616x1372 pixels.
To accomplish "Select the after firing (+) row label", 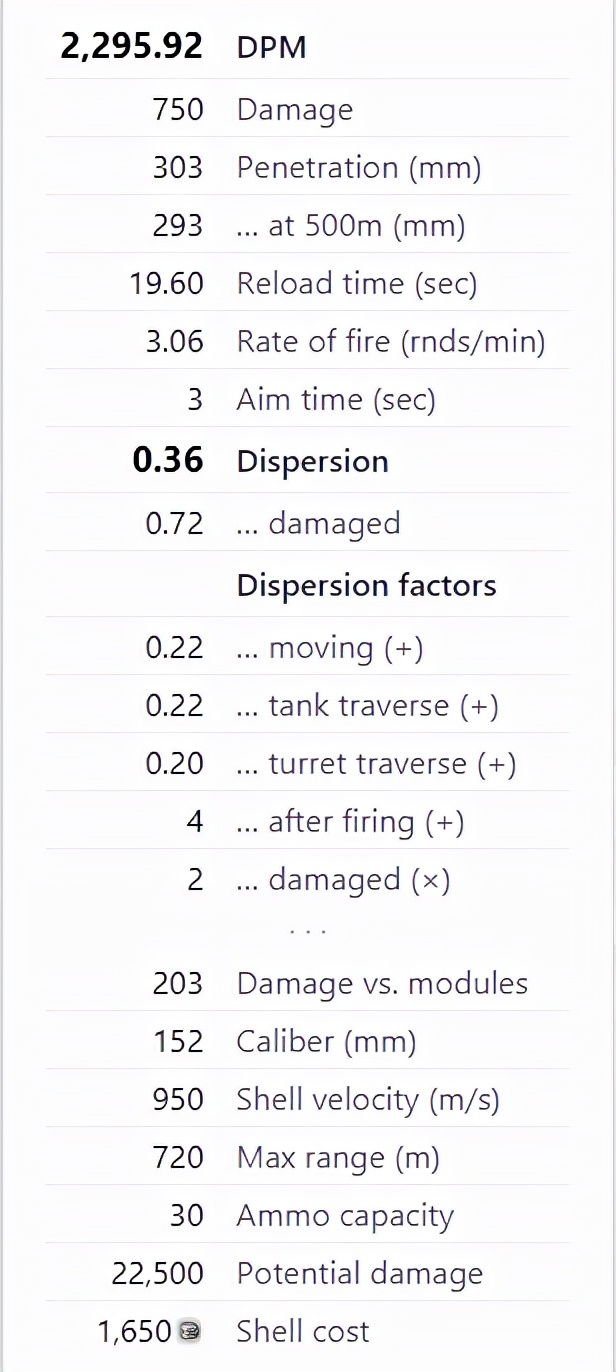I will (x=350, y=821).
